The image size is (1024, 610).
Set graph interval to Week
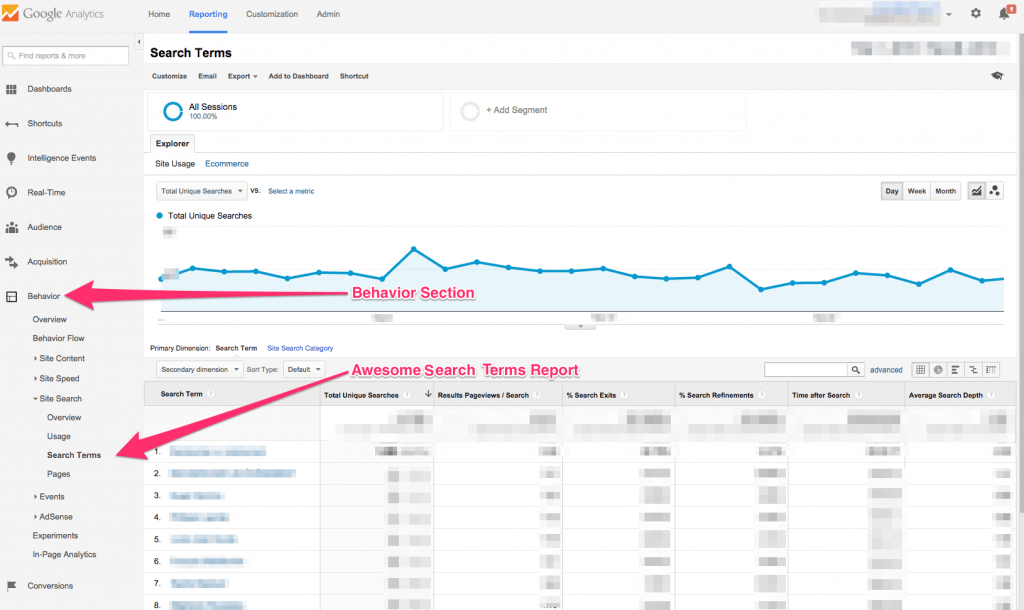pos(916,191)
